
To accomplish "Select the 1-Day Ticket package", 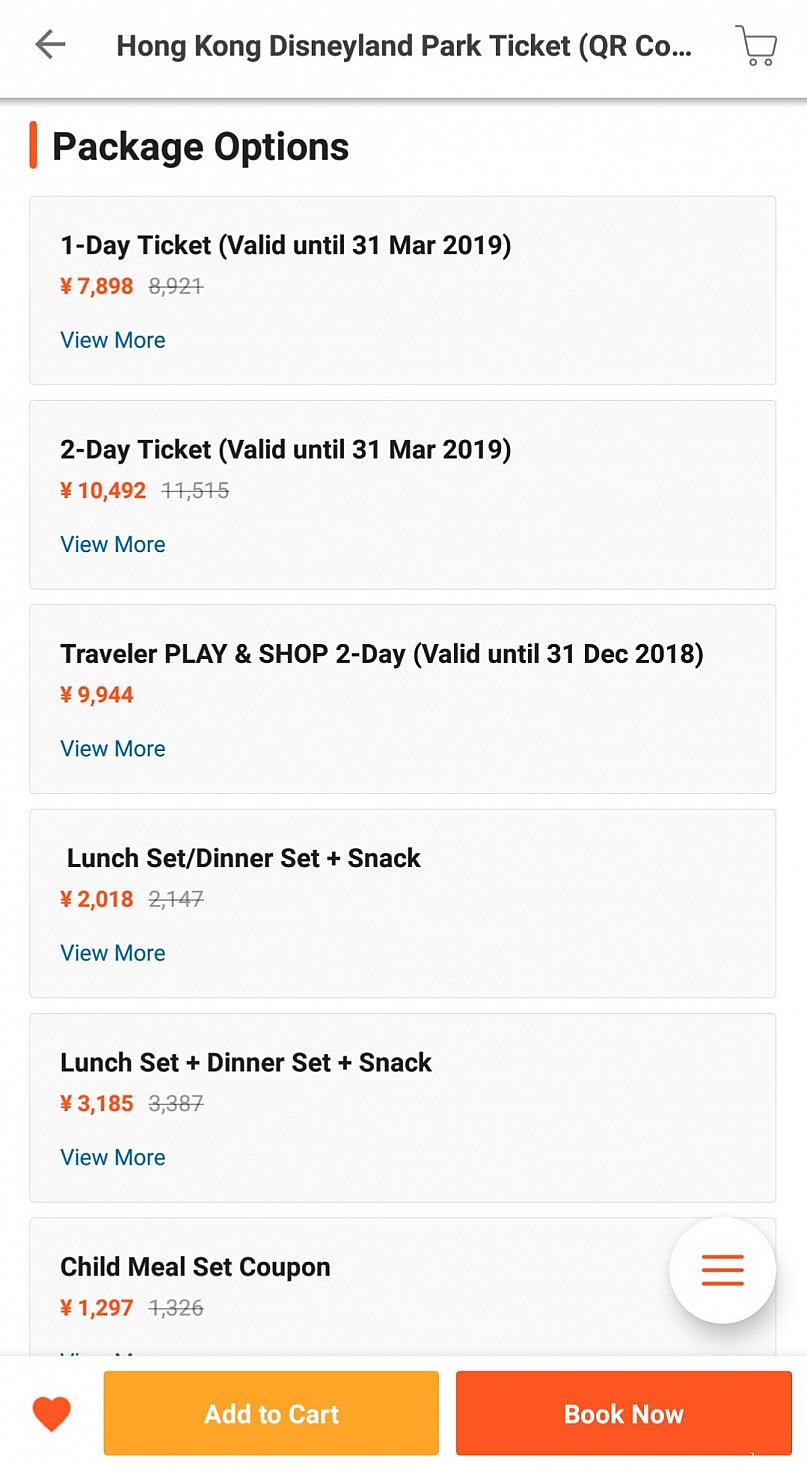I will (x=403, y=290).
